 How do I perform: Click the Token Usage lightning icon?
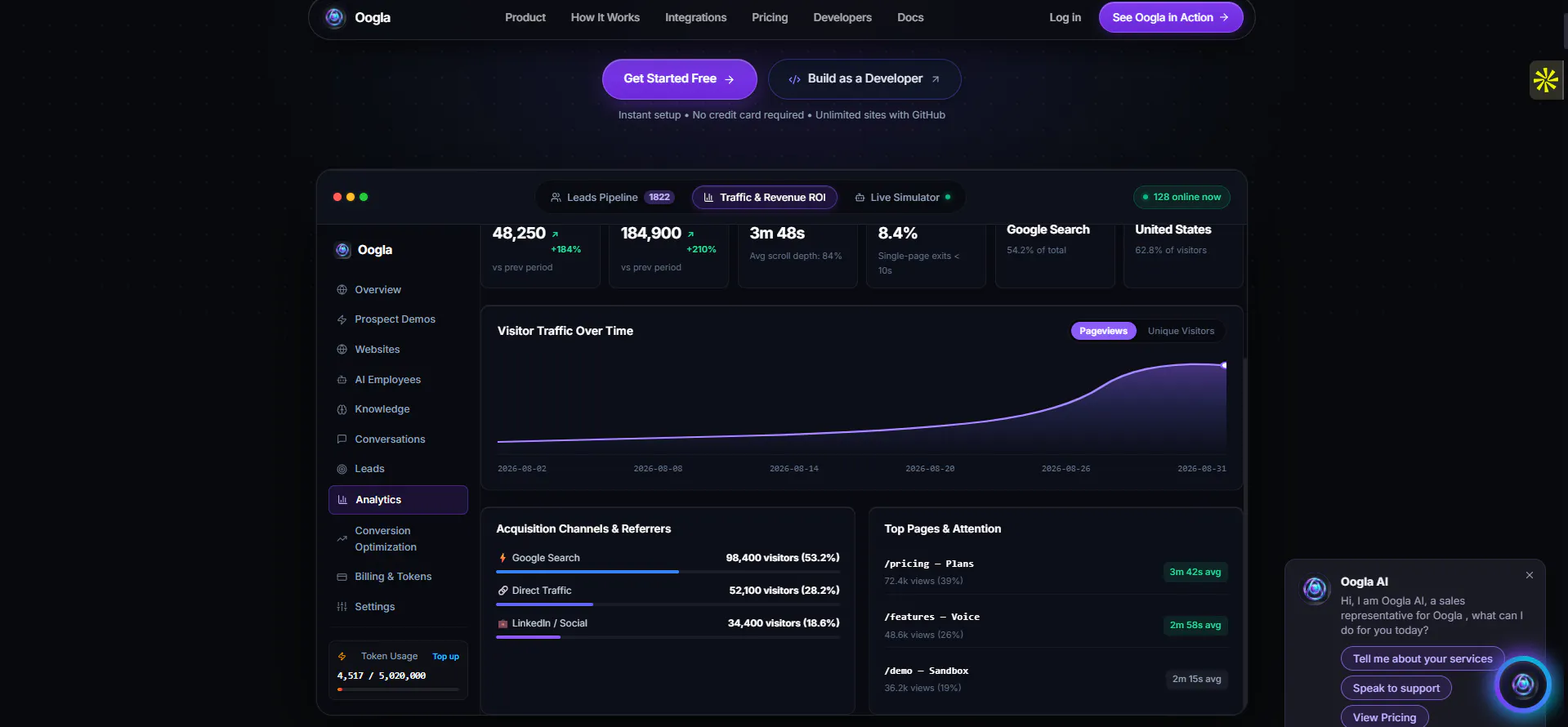coord(342,657)
